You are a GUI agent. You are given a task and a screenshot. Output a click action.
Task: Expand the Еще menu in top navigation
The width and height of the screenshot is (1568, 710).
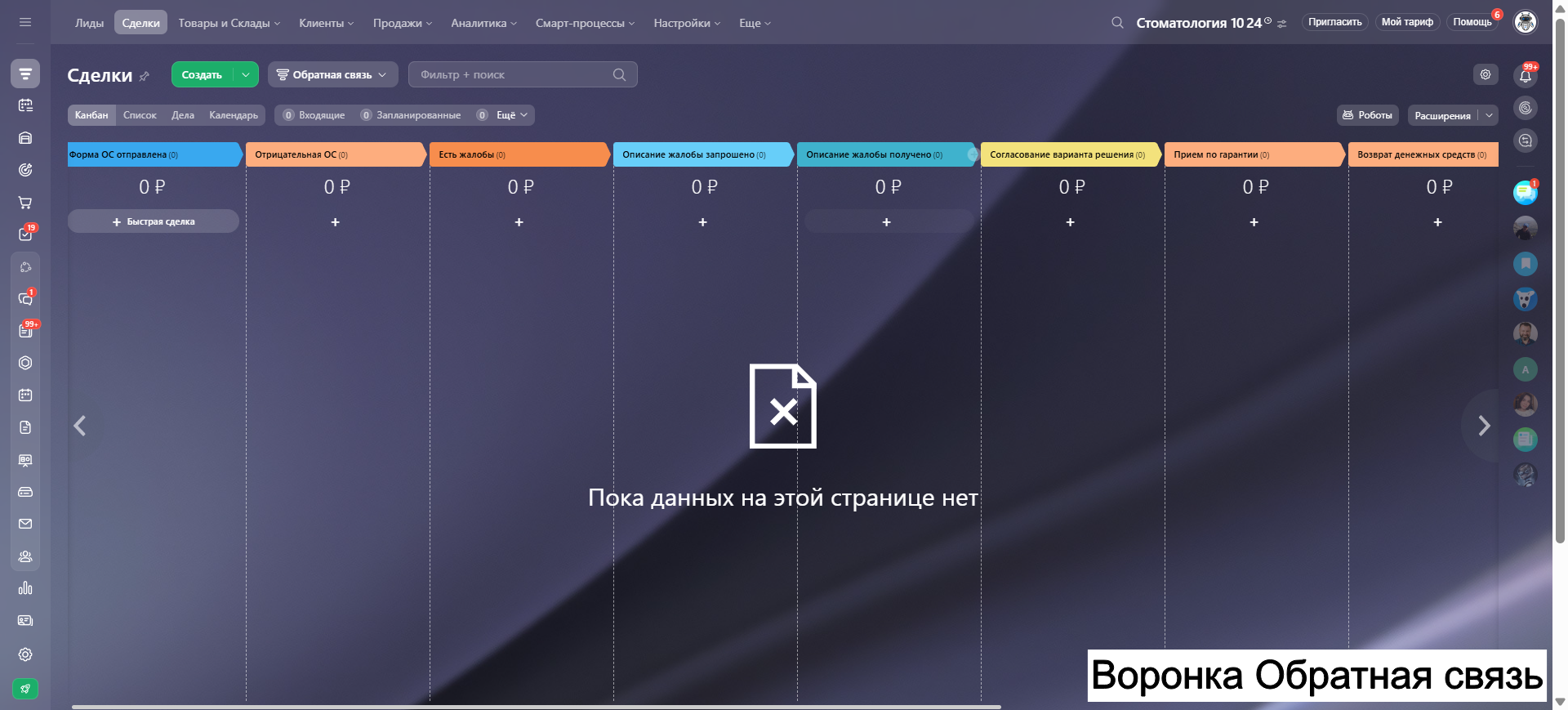(x=755, y=23)
